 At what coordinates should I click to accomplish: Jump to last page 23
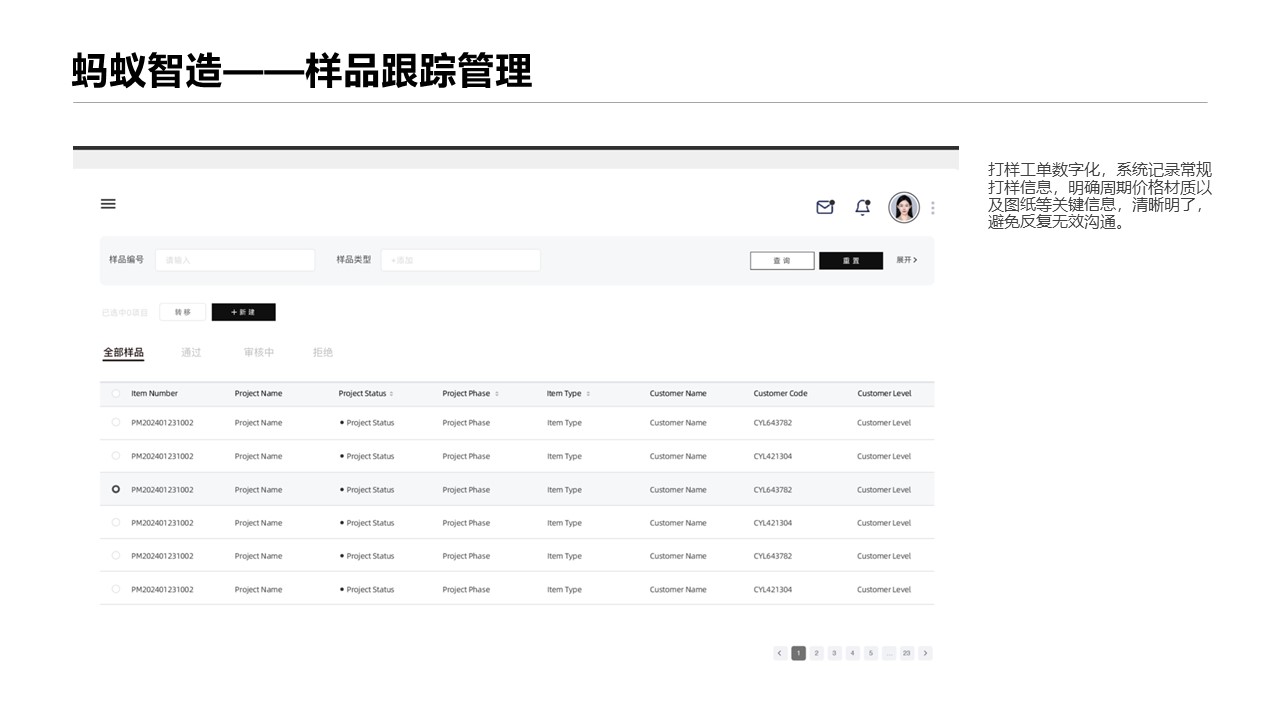906,653
